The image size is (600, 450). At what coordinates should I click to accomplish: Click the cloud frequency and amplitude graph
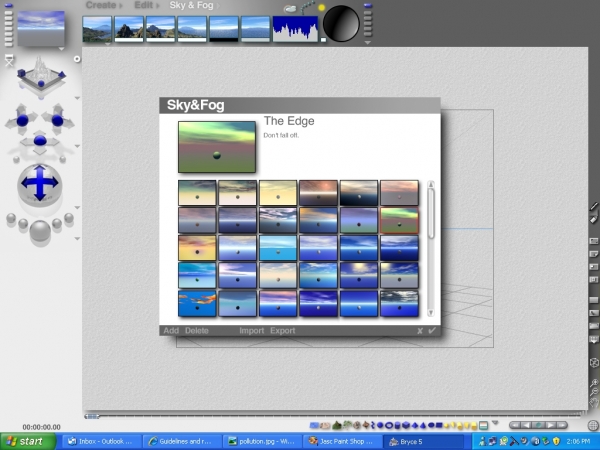tap(295, 28)
